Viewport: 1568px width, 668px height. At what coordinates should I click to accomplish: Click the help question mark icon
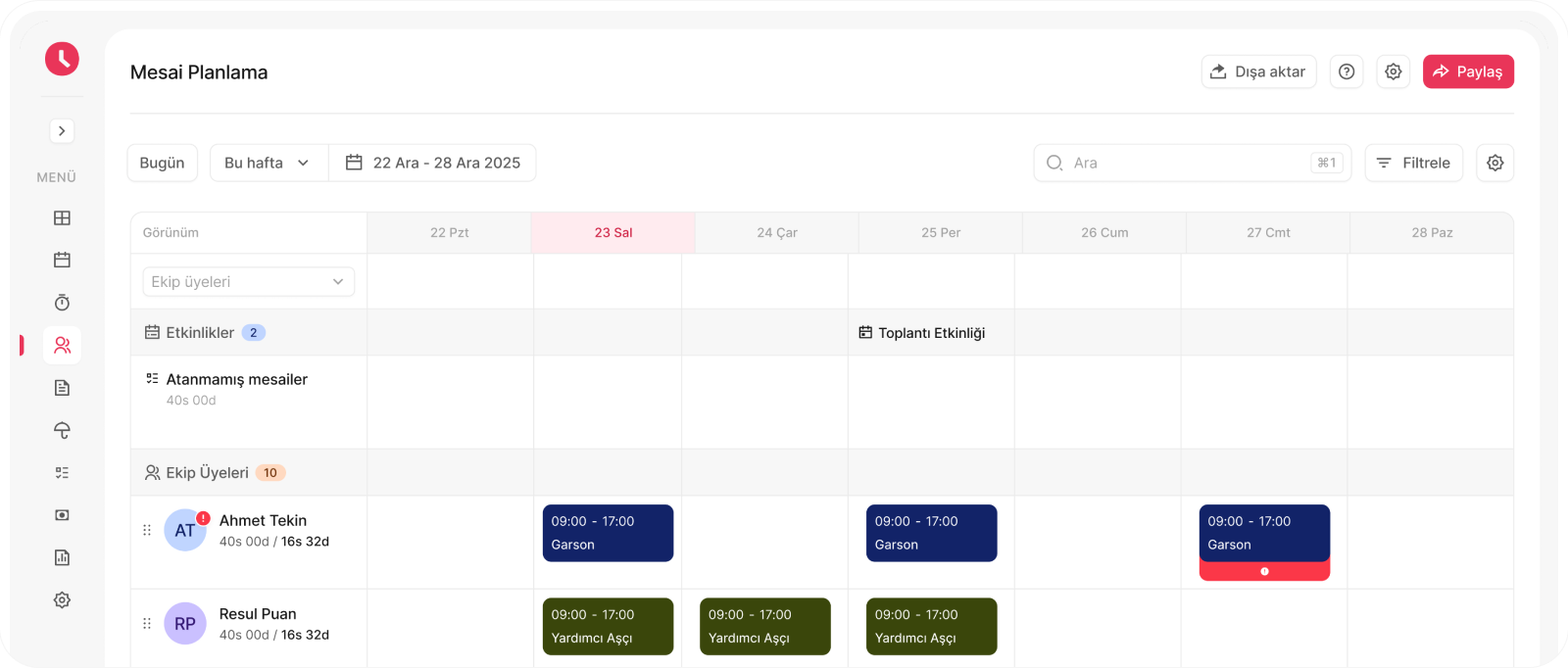pos(1347,72)
